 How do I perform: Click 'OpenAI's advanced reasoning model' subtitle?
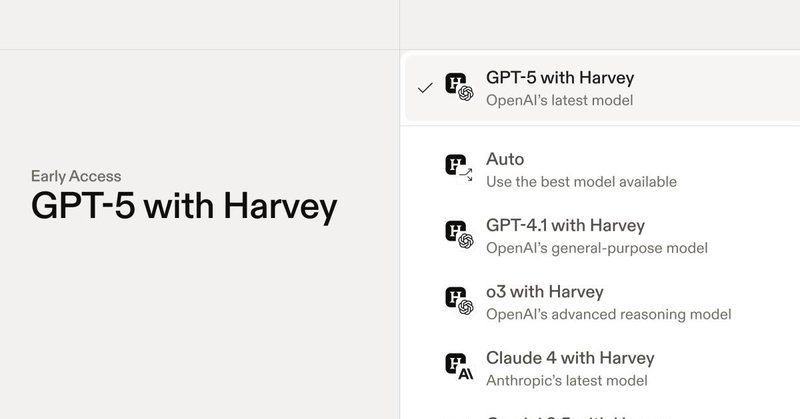pyautogui.click(x=608, y=314)
